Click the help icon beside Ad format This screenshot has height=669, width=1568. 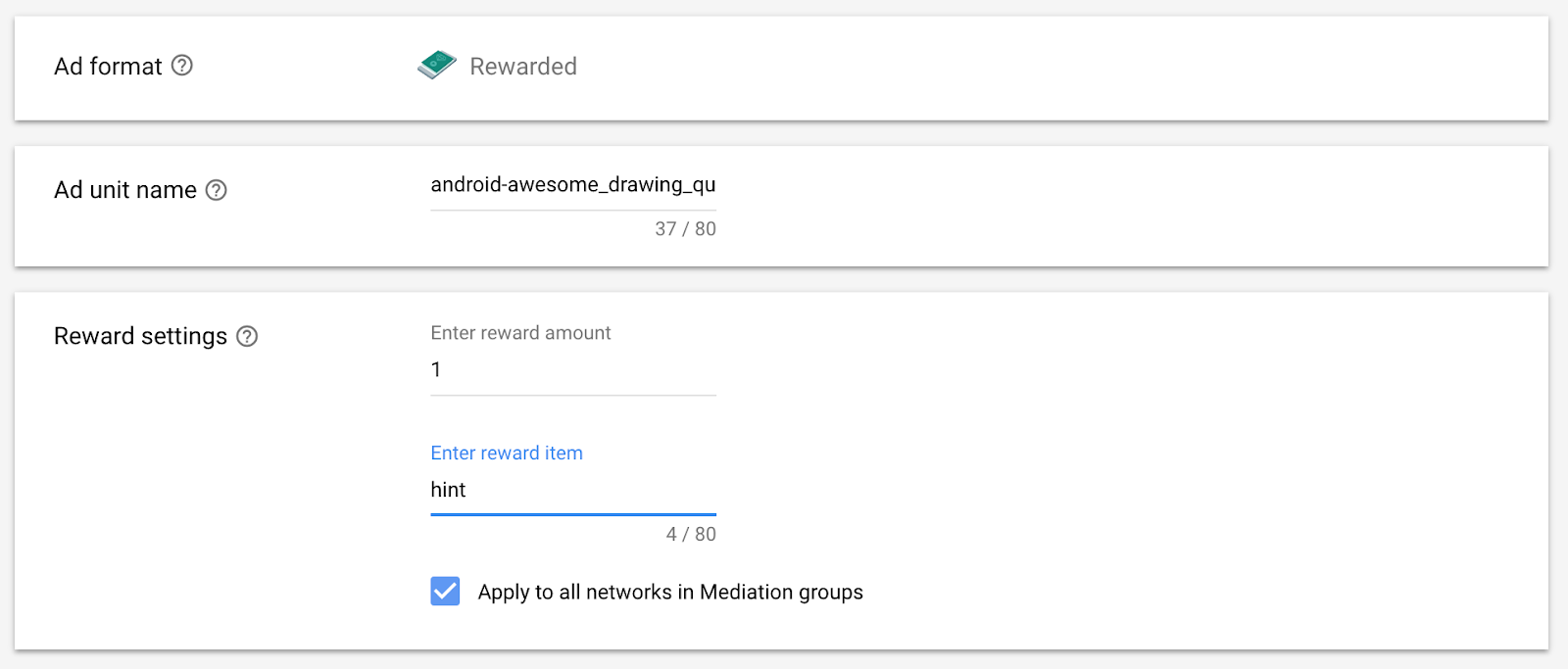coord(182,66)
